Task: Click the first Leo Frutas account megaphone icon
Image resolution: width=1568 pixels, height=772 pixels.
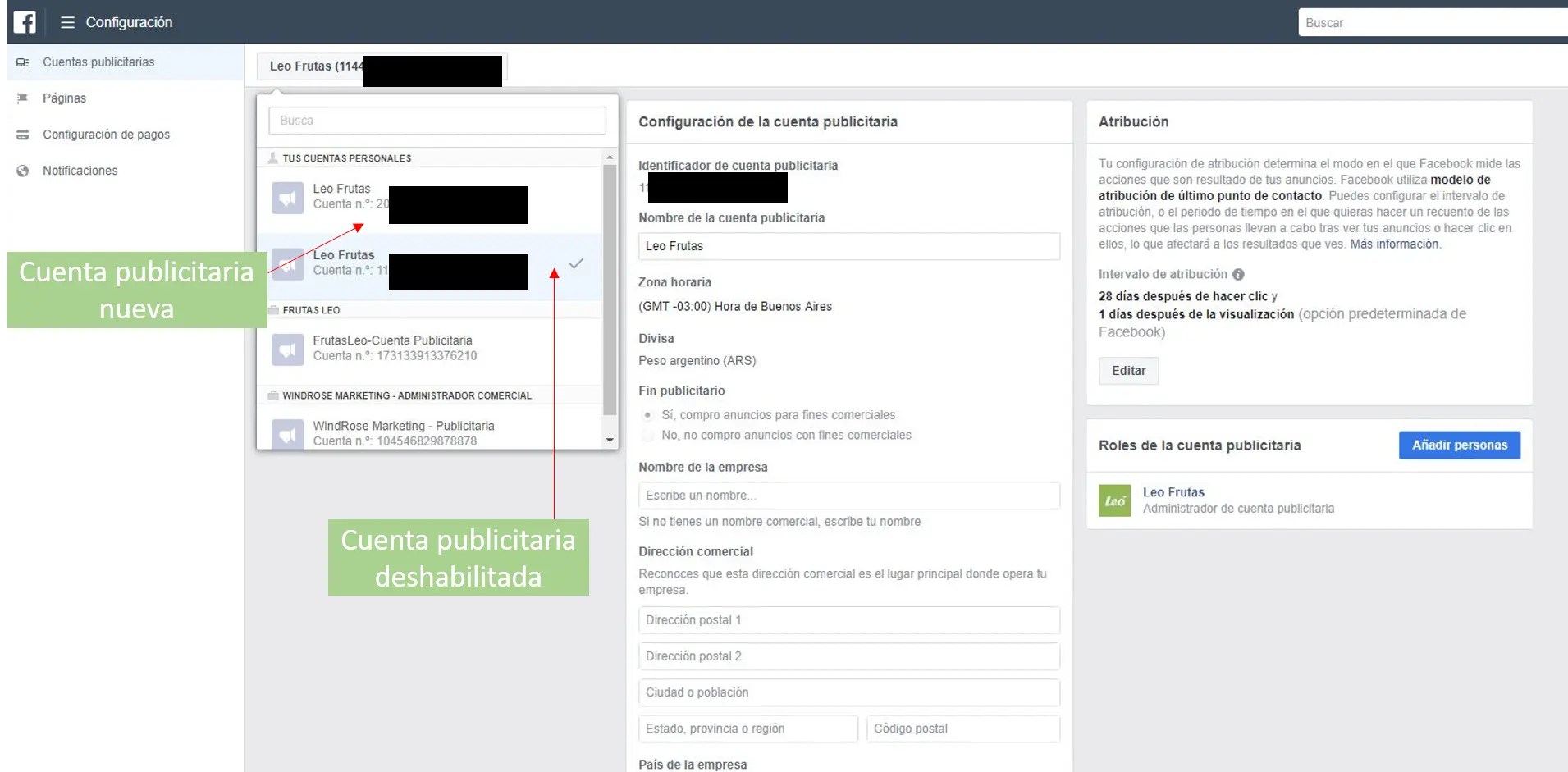Action: [288, 198]
